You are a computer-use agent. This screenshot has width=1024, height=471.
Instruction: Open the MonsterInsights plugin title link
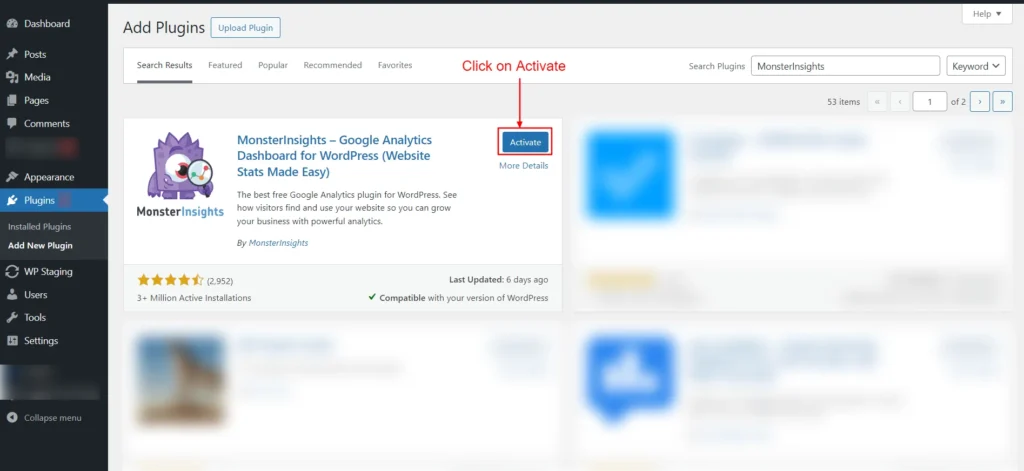point(334,156)
